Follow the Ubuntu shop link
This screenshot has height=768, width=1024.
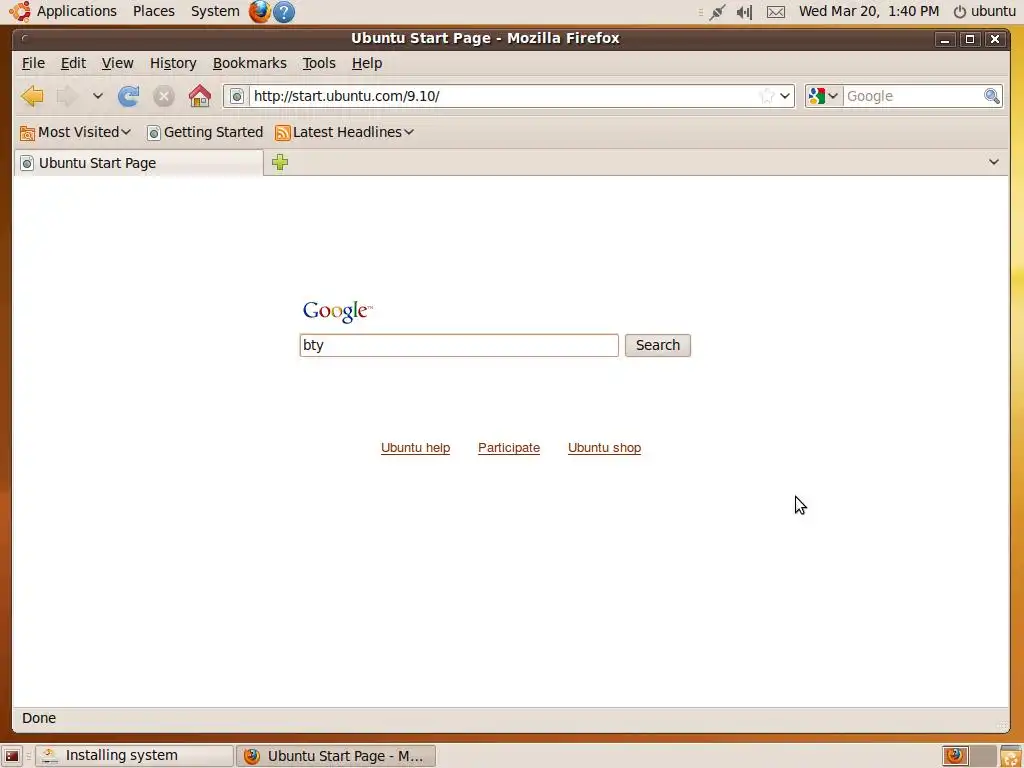click(x=604, y=448)
